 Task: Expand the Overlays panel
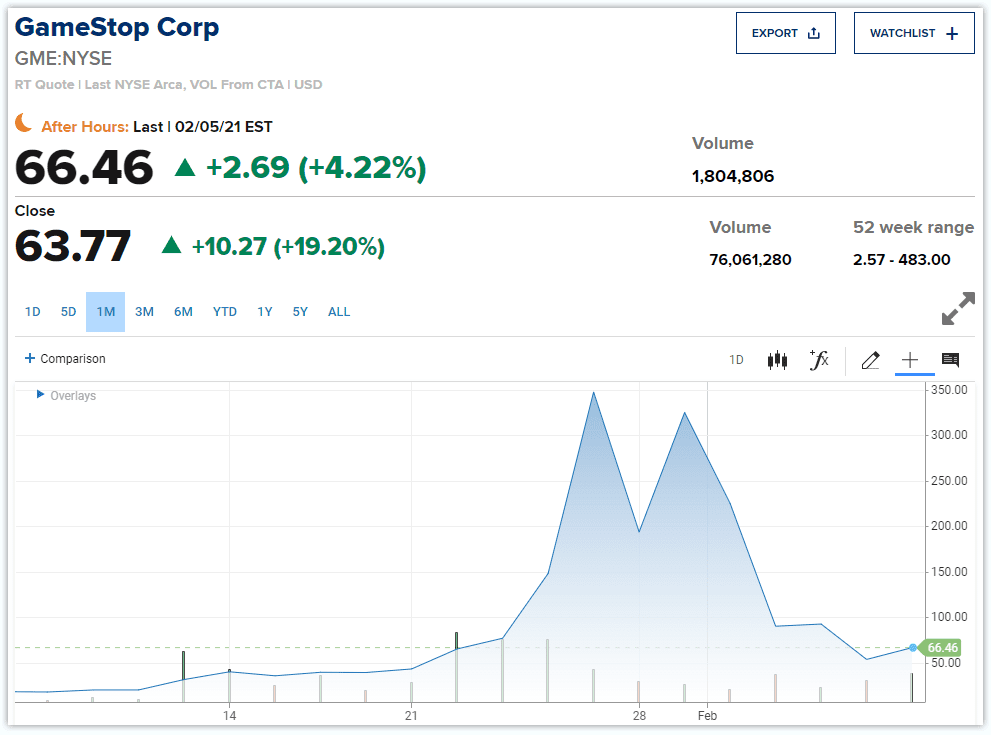pos(66,396)
